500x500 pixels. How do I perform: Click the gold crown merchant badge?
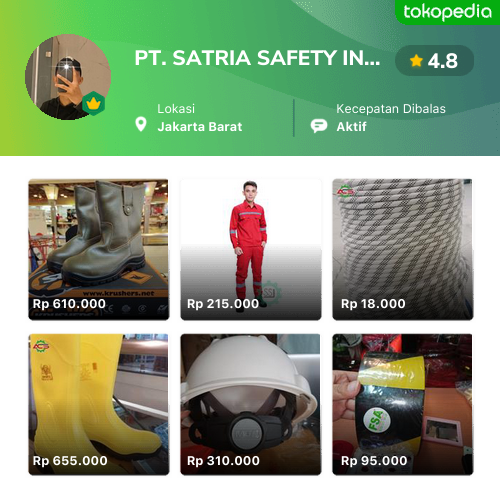pos(94,103)
